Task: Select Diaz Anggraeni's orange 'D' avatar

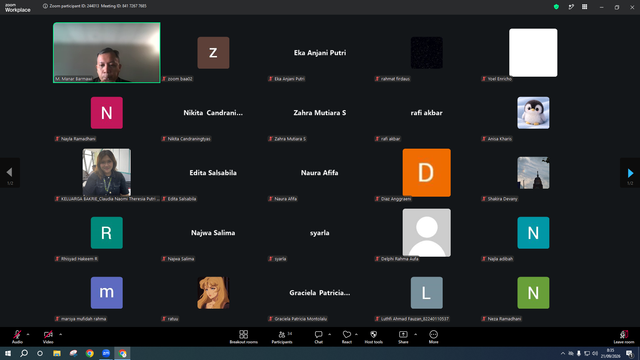Action: tap(427, 173)
